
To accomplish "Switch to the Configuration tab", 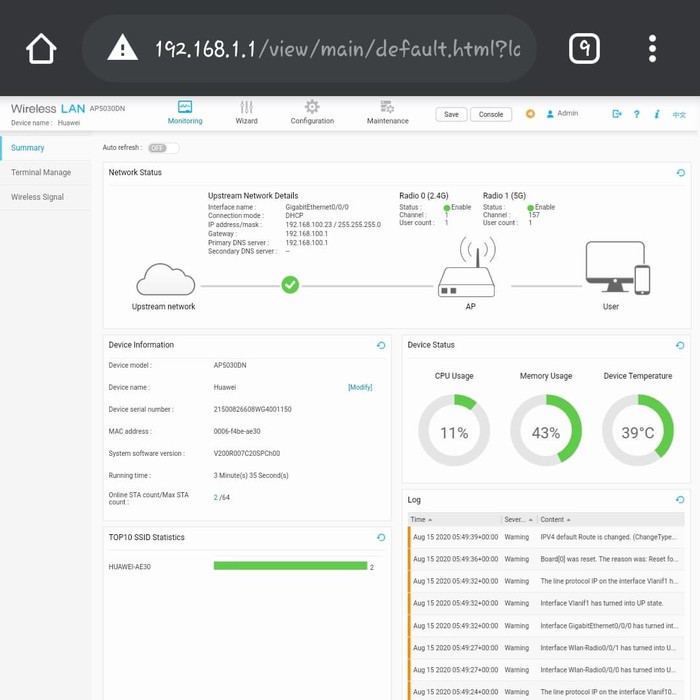I will pos(312,112).
